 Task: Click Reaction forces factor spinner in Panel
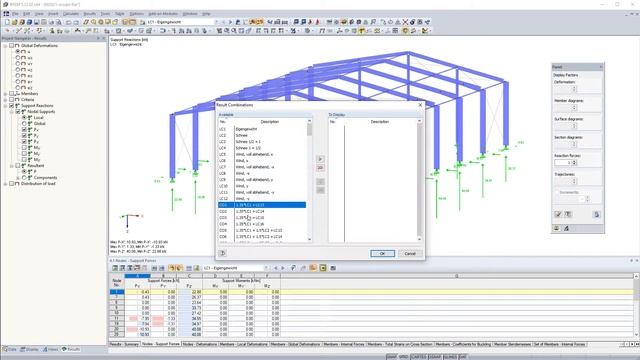coord(574,162)
